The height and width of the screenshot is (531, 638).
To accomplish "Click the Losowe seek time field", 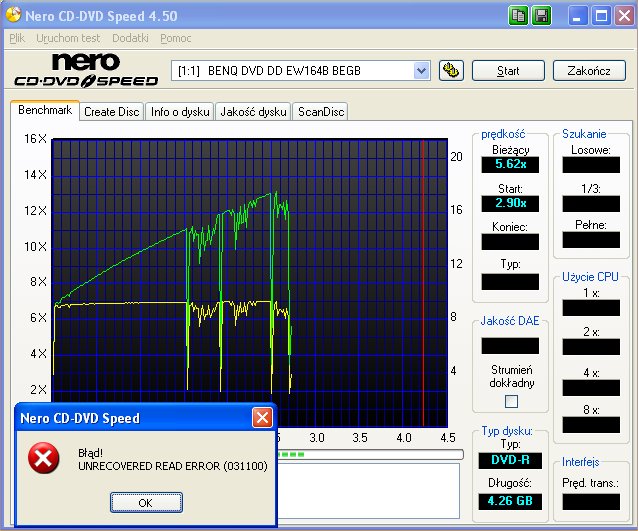I will [591, 165].
